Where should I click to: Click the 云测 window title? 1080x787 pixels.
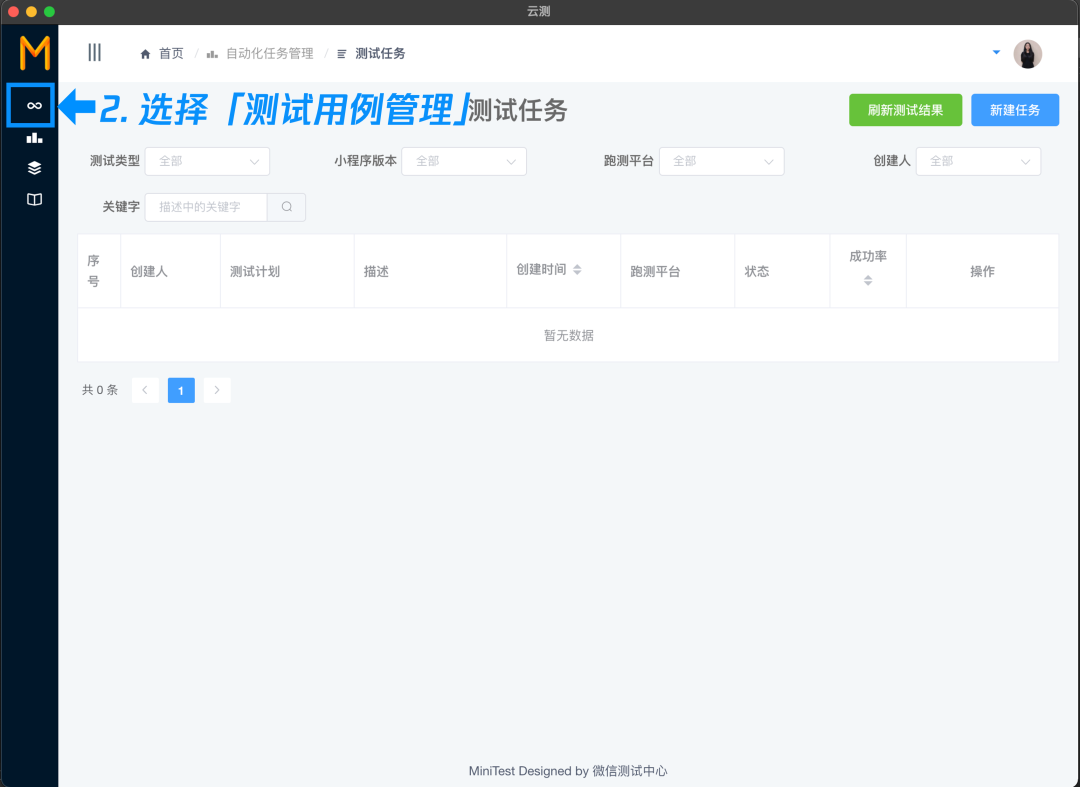click(x=539, y=12)
